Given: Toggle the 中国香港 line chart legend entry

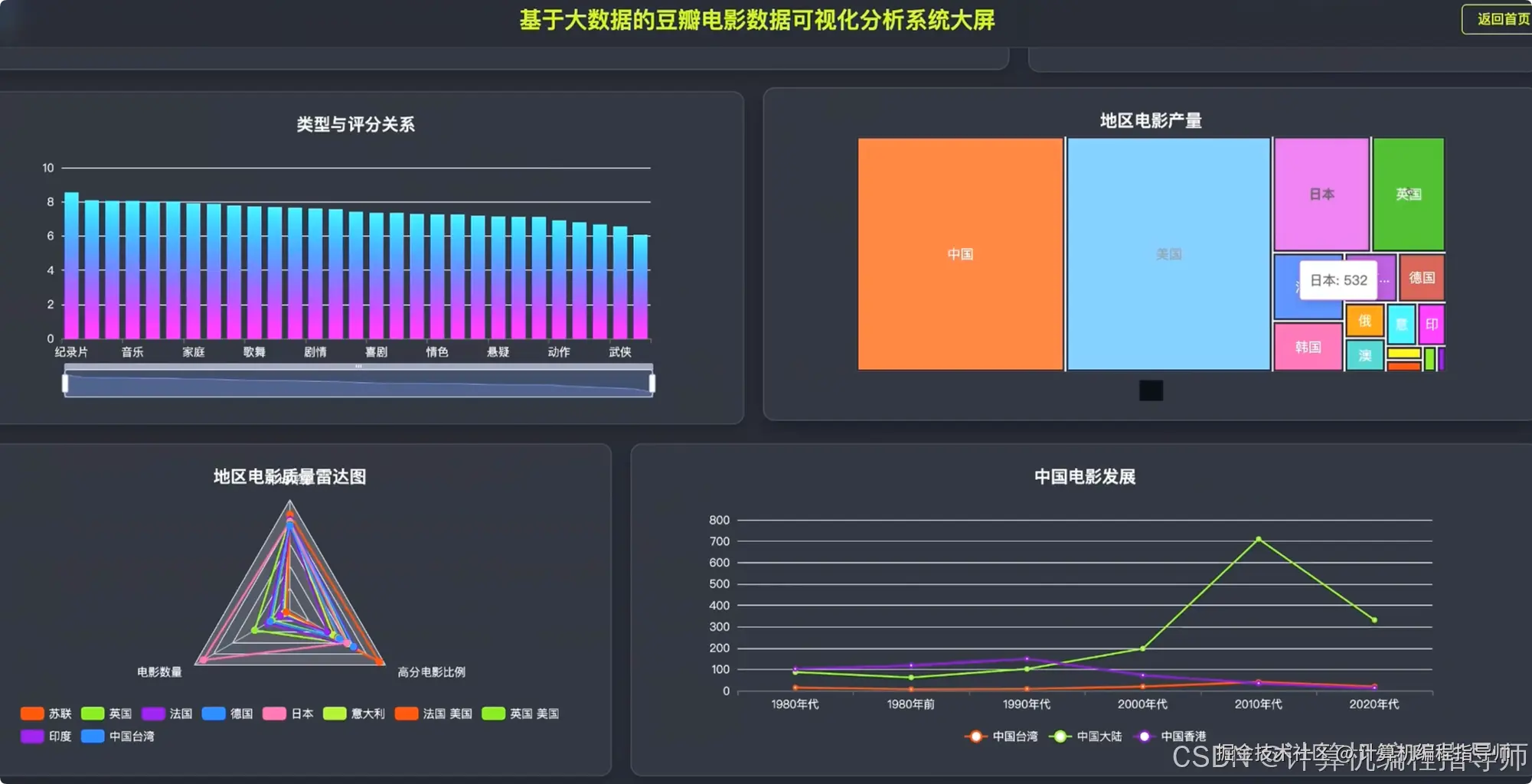Looking at the screenshot, I should pyautogui.click(x=1170, y=737).
